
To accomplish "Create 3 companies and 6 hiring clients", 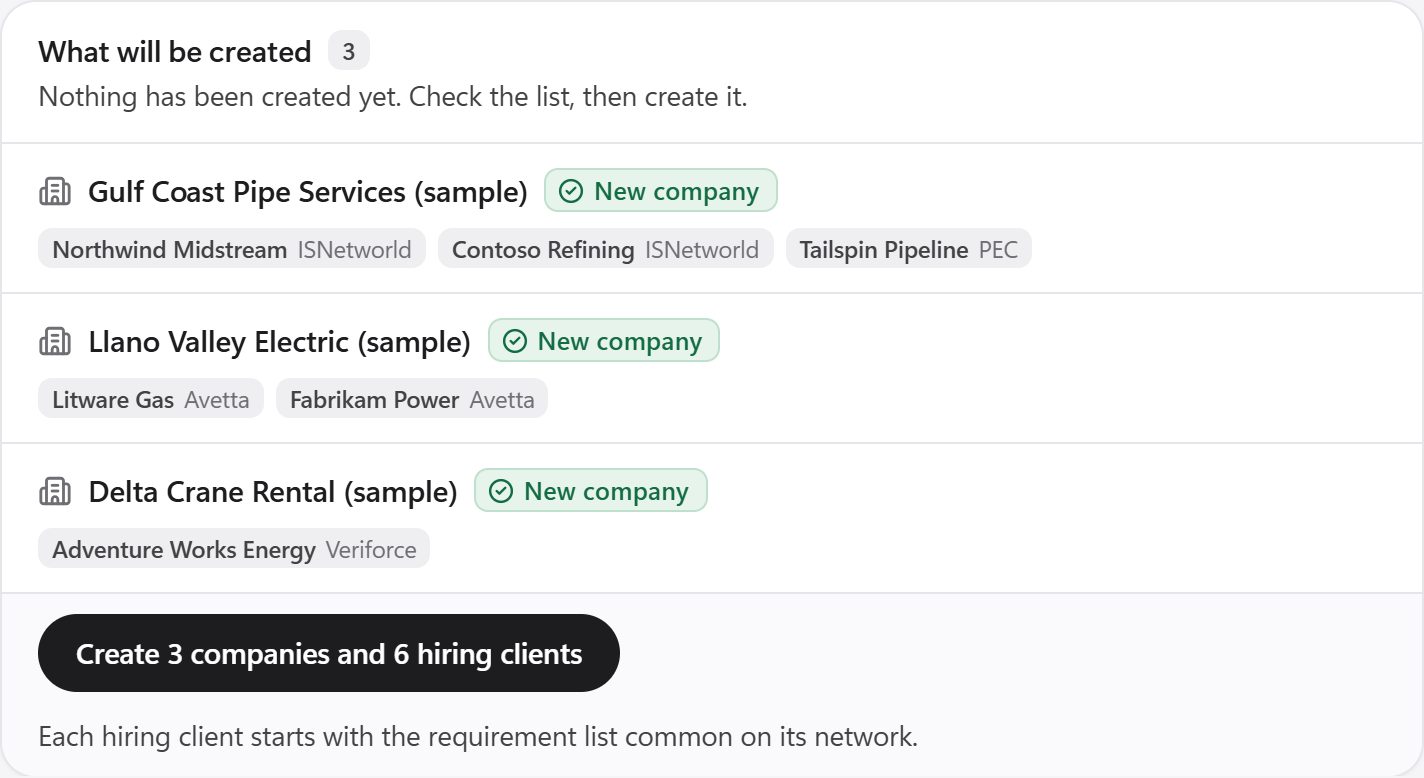I will coord(329,653).
